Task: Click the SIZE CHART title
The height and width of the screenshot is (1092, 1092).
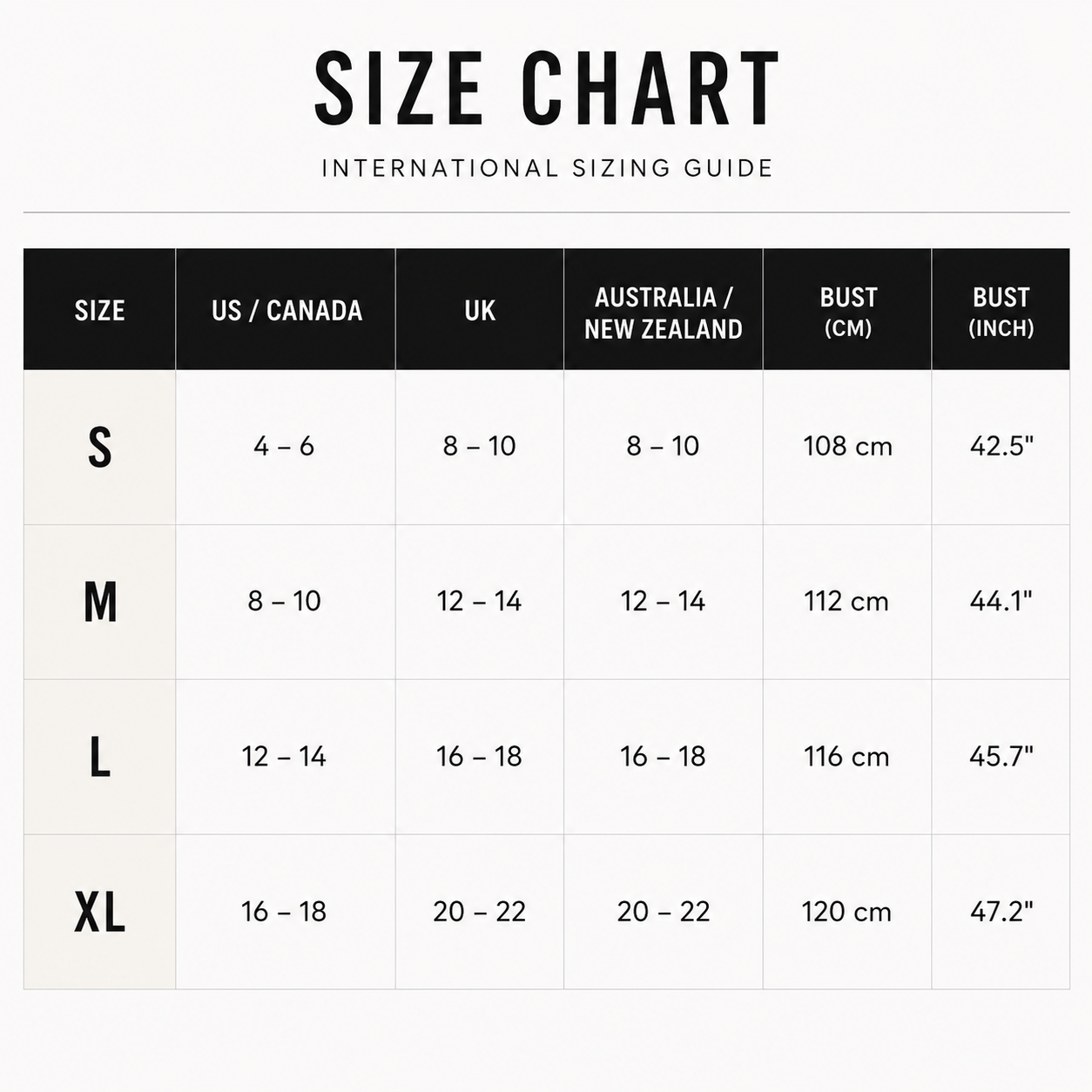Action: tap(546, 88)
